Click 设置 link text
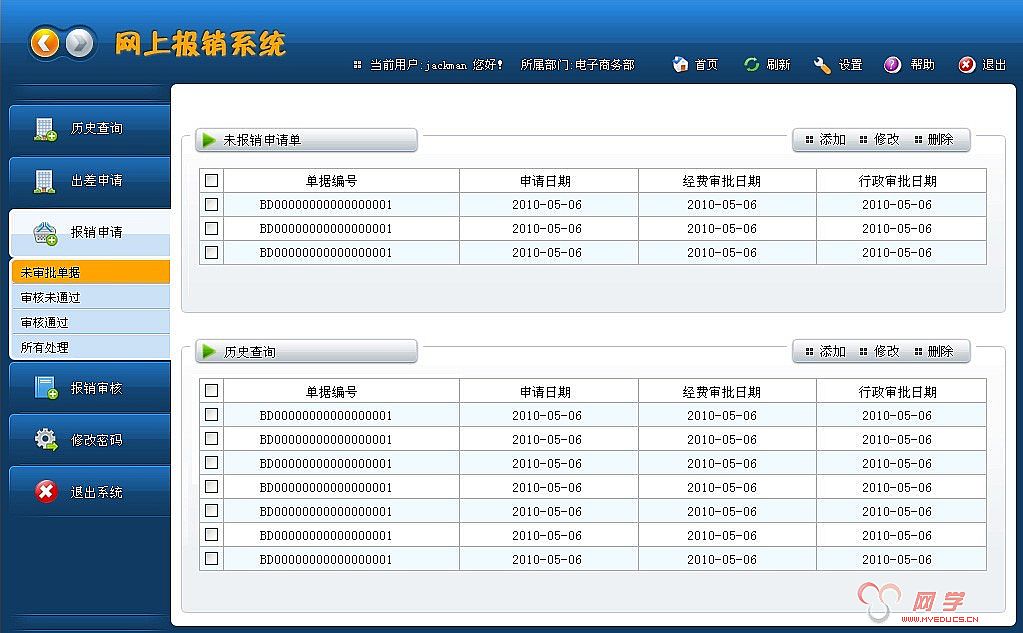Image resolution: width=1023 pixels, height=633 pixels. tap(851, 65)
